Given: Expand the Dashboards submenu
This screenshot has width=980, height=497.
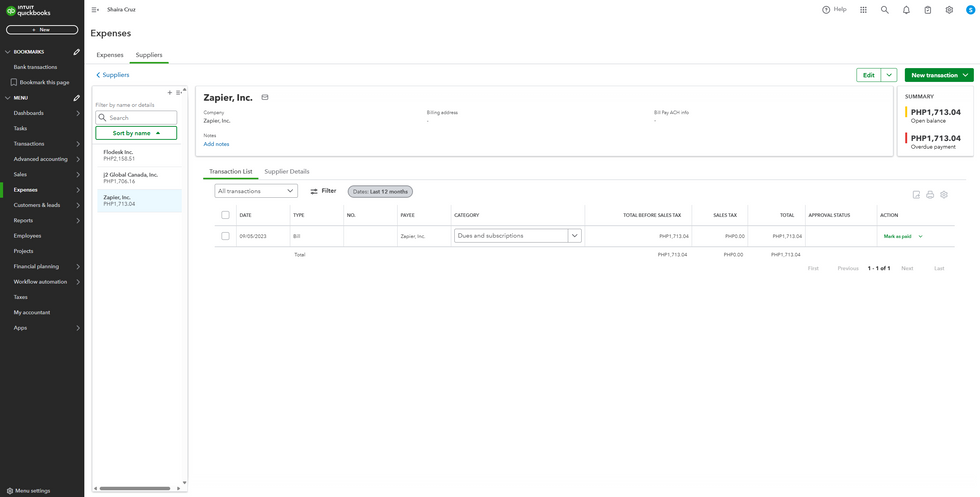Looking at the screenshot, I should pos(78,113).
